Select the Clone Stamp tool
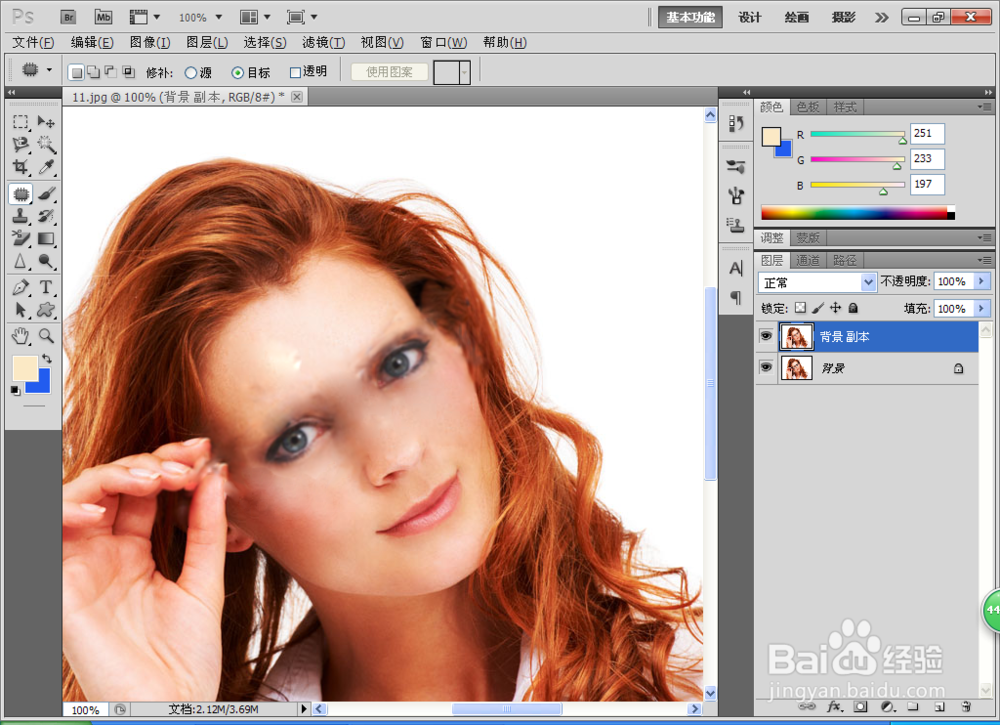 [x=20, y=216]
